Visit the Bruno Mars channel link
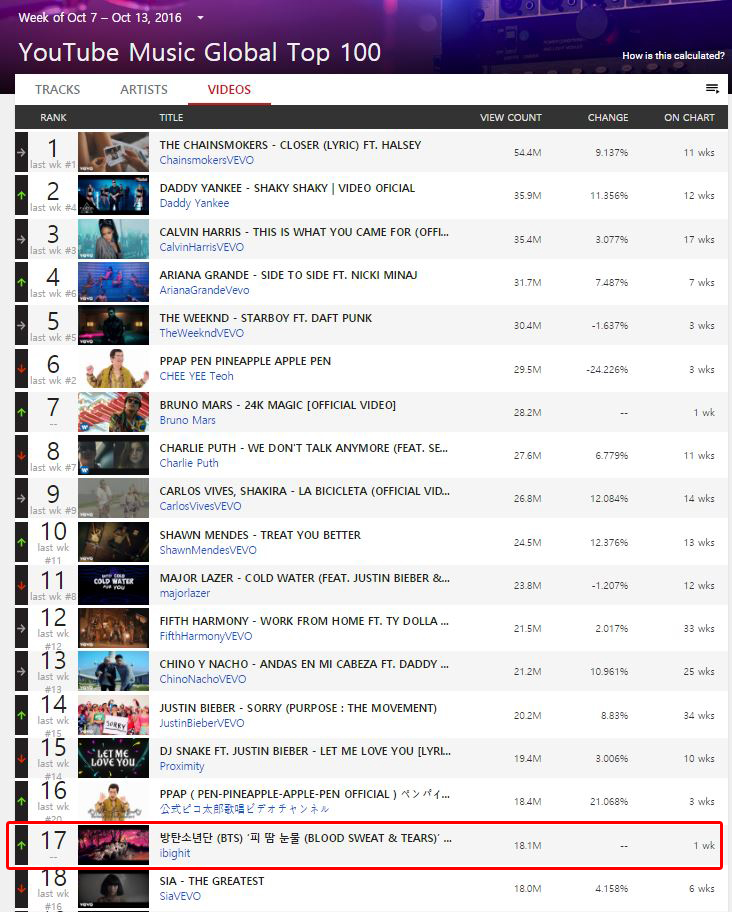 click(x=187, y=420)
